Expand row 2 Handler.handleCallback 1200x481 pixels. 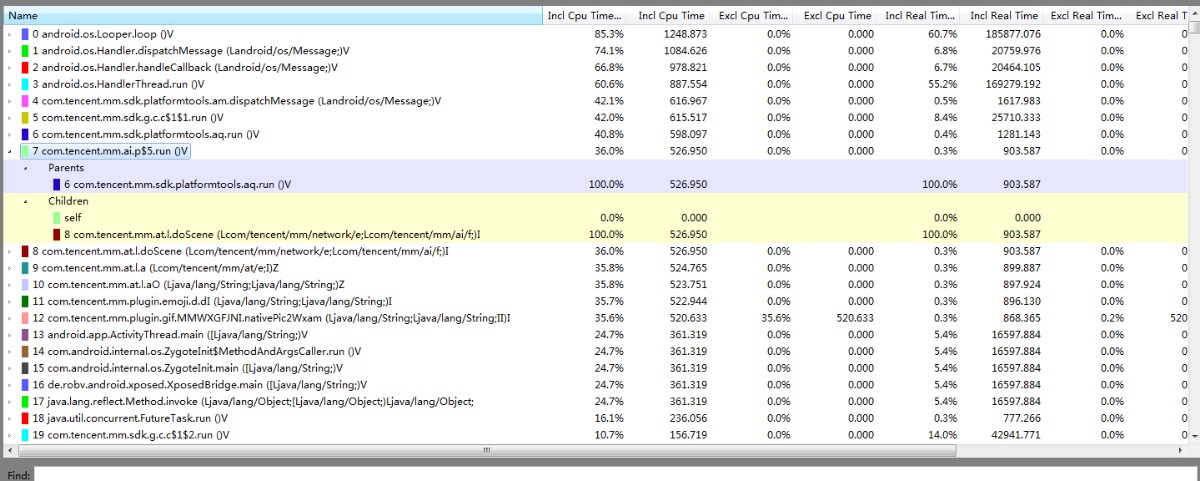point(10,67)
